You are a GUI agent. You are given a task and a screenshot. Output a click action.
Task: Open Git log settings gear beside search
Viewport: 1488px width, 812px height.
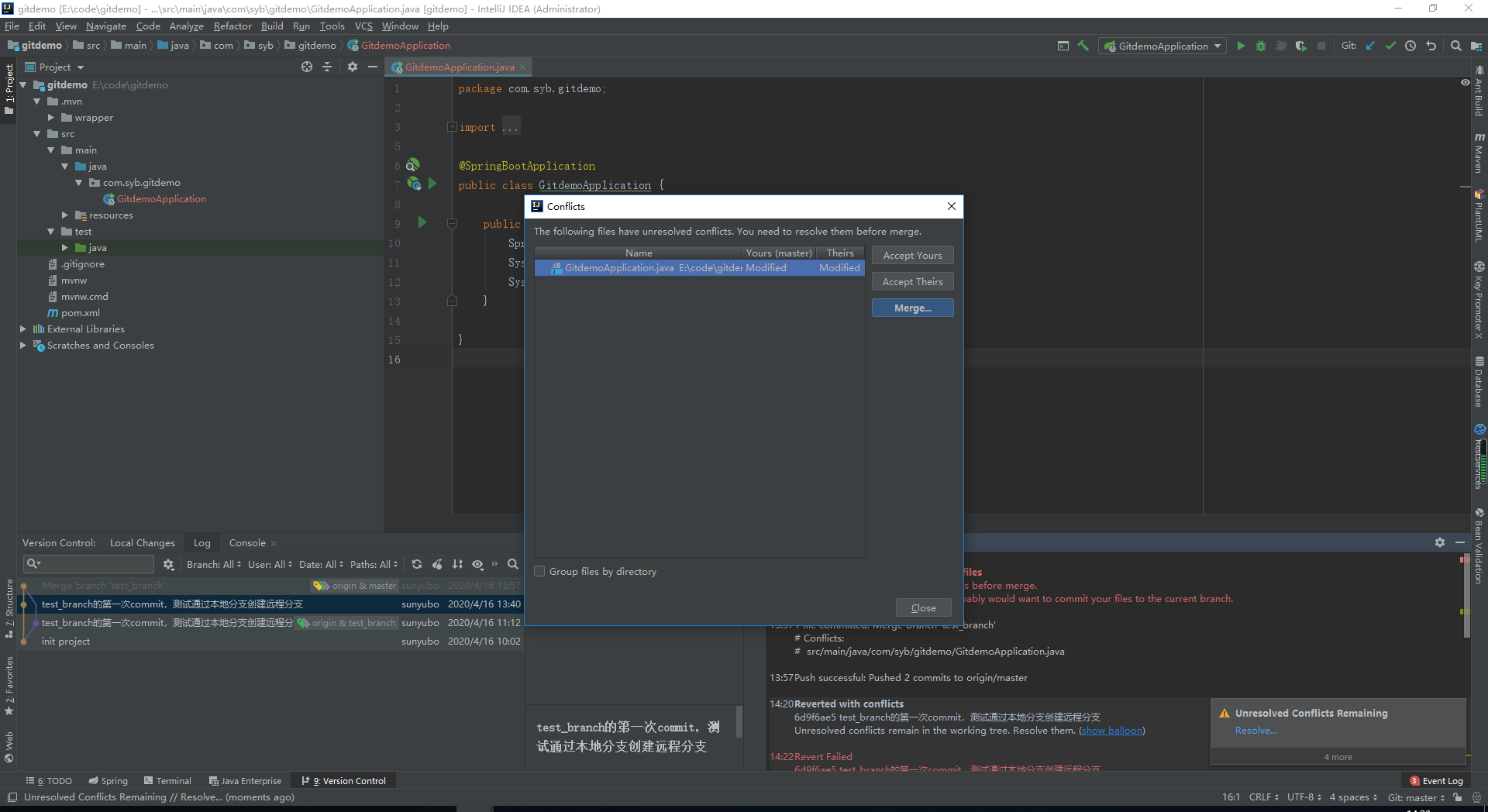[x=168, y=564]
